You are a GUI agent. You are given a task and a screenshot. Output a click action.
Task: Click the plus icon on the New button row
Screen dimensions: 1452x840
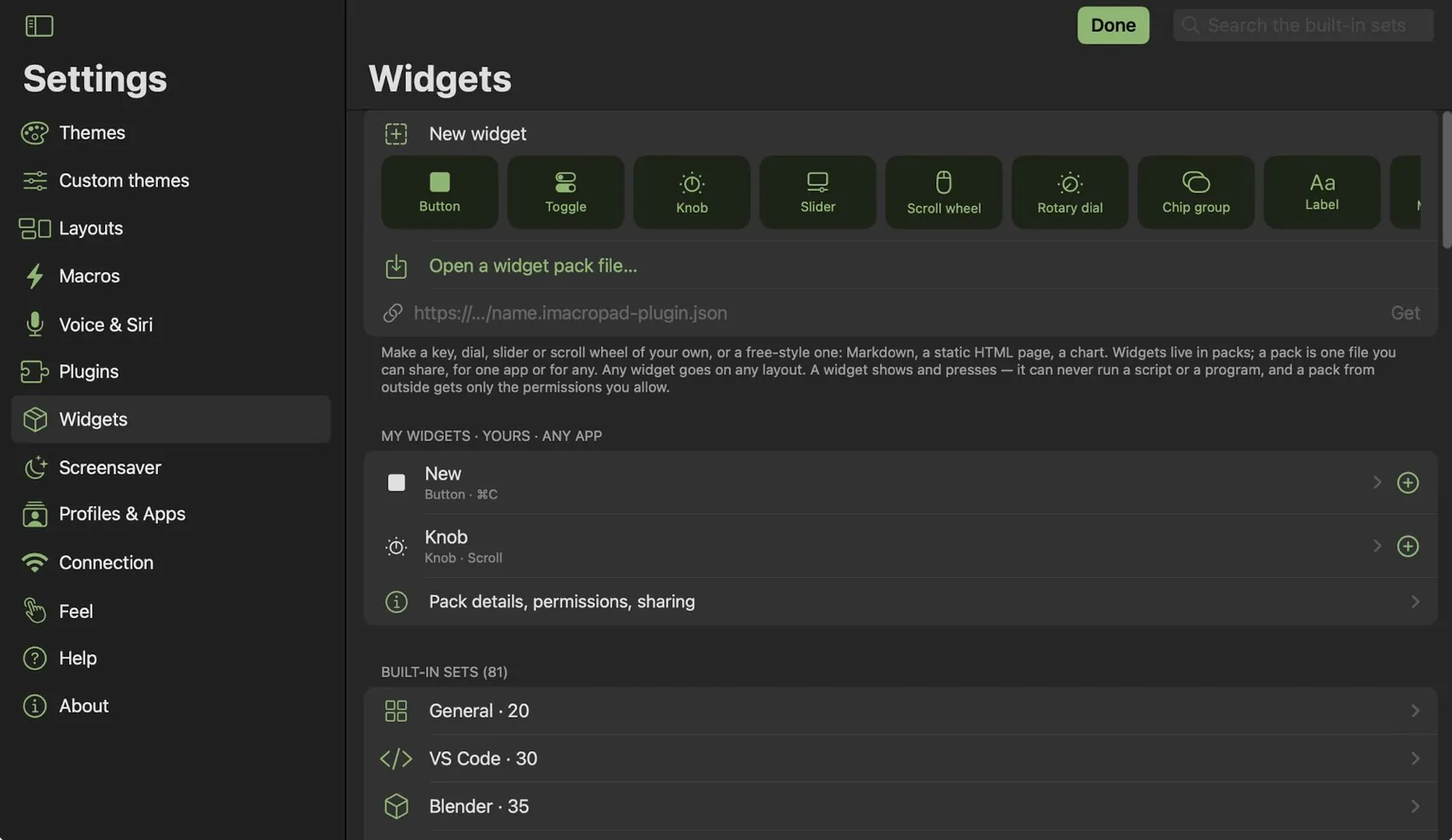(1408, 482)
